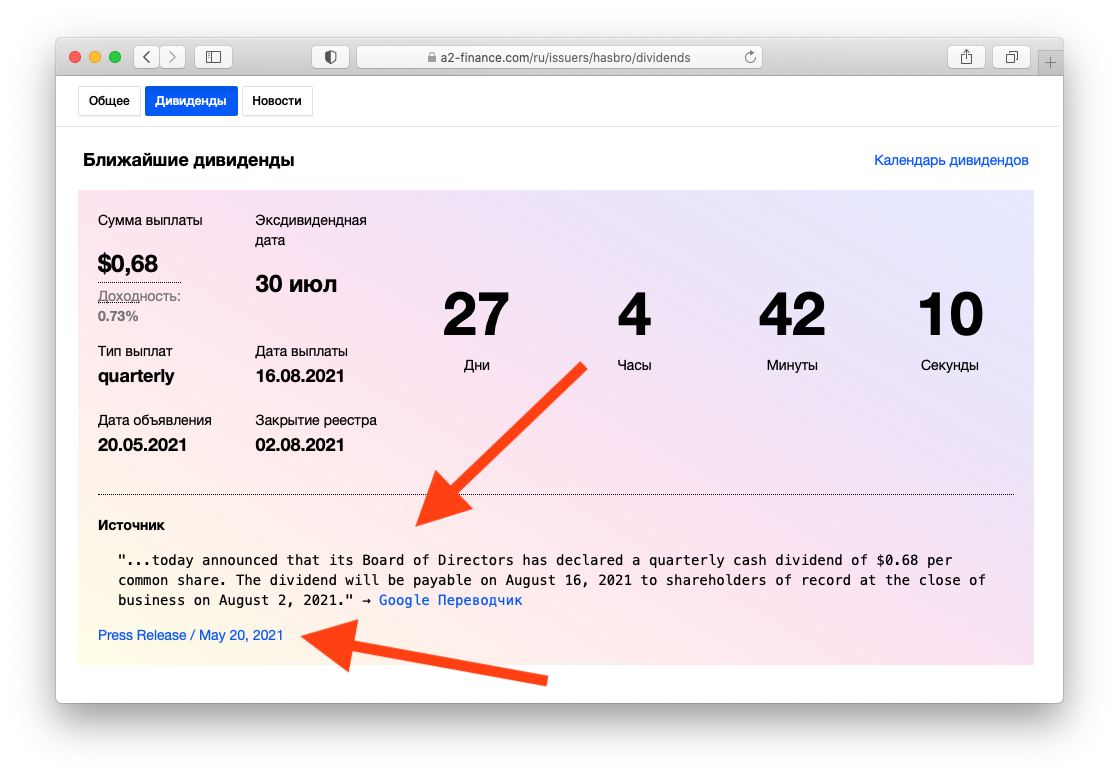The image size is (1119, 777).
Task: Click the 42 minutes countdown number
Action: 792,315
